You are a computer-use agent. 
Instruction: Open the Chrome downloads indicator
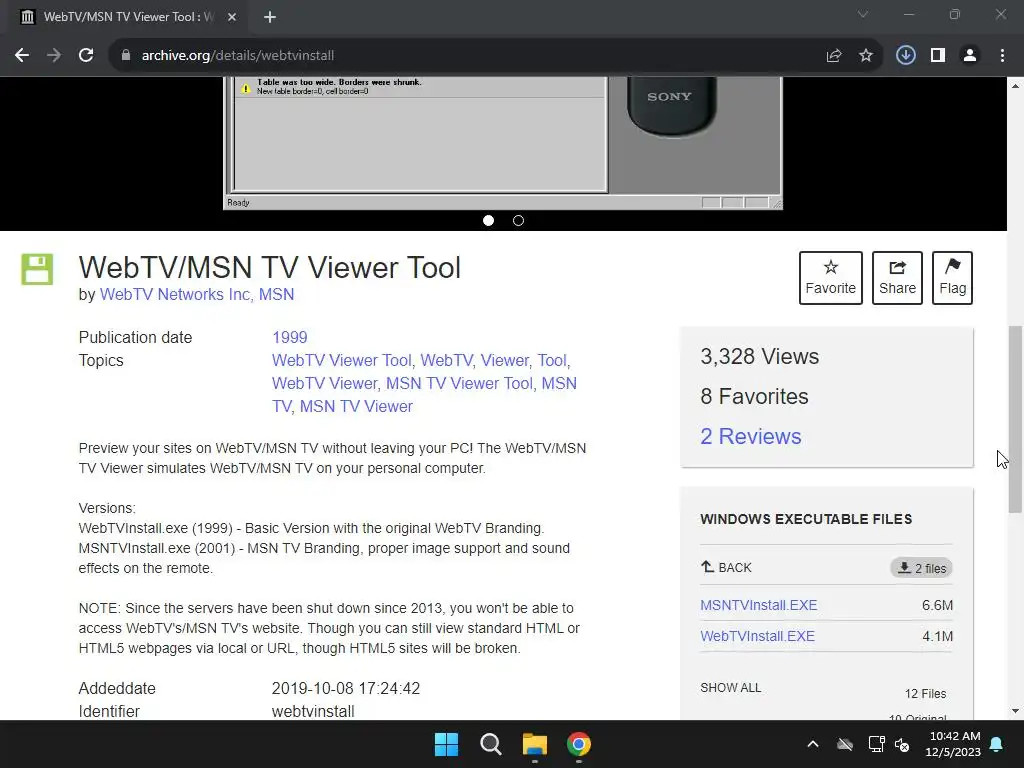[905, 56]
